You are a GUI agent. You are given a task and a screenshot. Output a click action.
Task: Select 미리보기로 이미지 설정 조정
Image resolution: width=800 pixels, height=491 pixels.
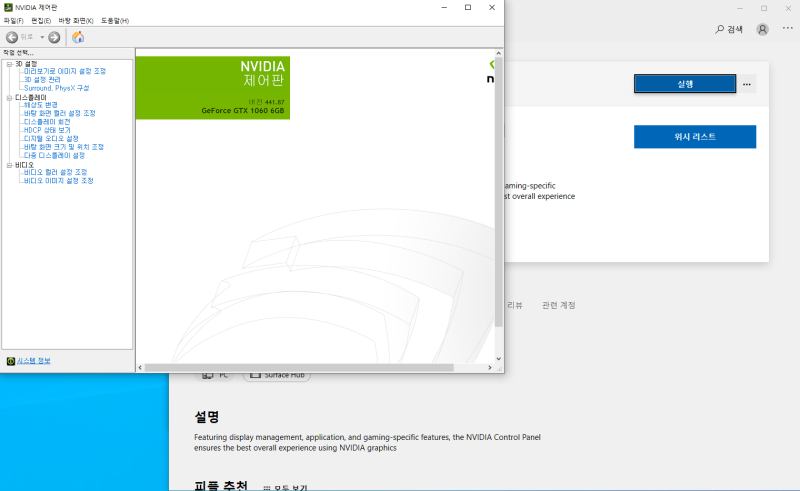click(x=65, y=71)
